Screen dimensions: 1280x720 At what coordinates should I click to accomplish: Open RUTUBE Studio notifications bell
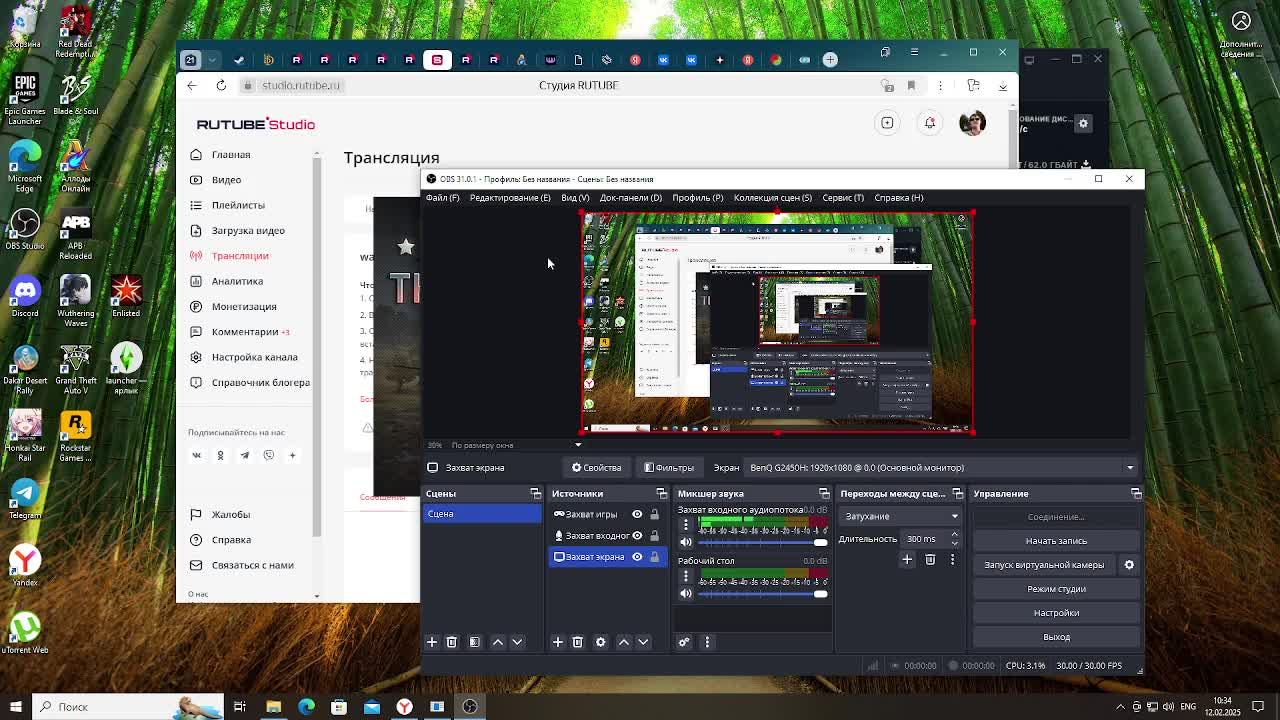pyautogui.click(x=930, y=123)
